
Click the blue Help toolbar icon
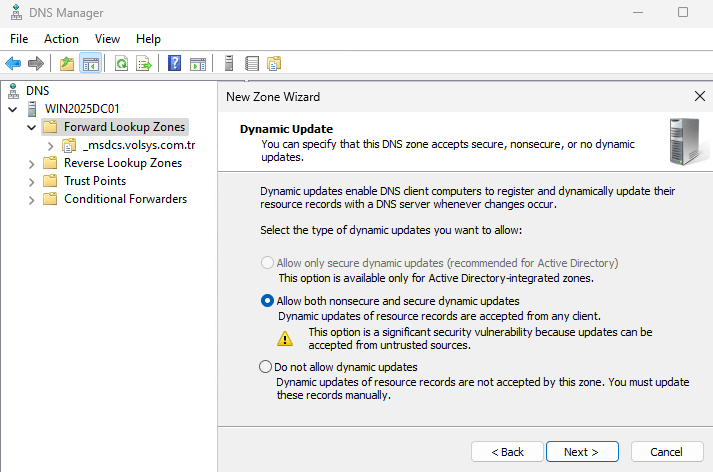[x=175, y=63]
